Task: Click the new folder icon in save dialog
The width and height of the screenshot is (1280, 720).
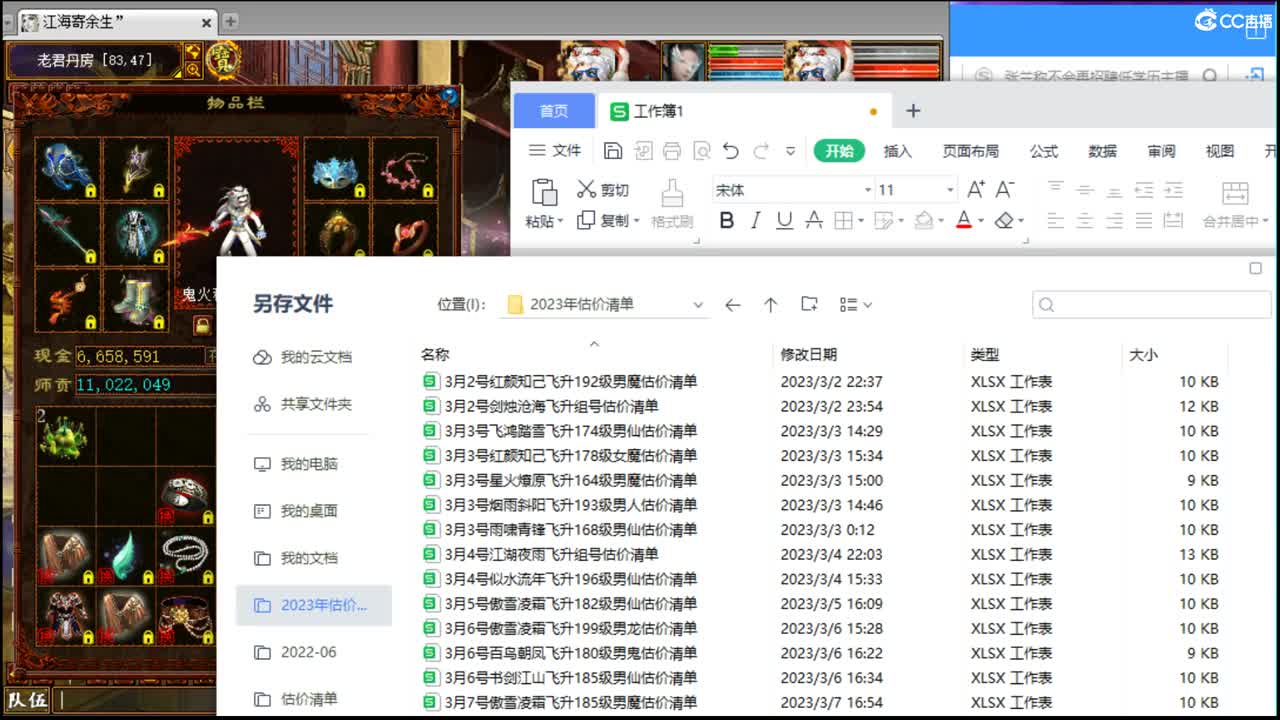Action: pos(809,304)
